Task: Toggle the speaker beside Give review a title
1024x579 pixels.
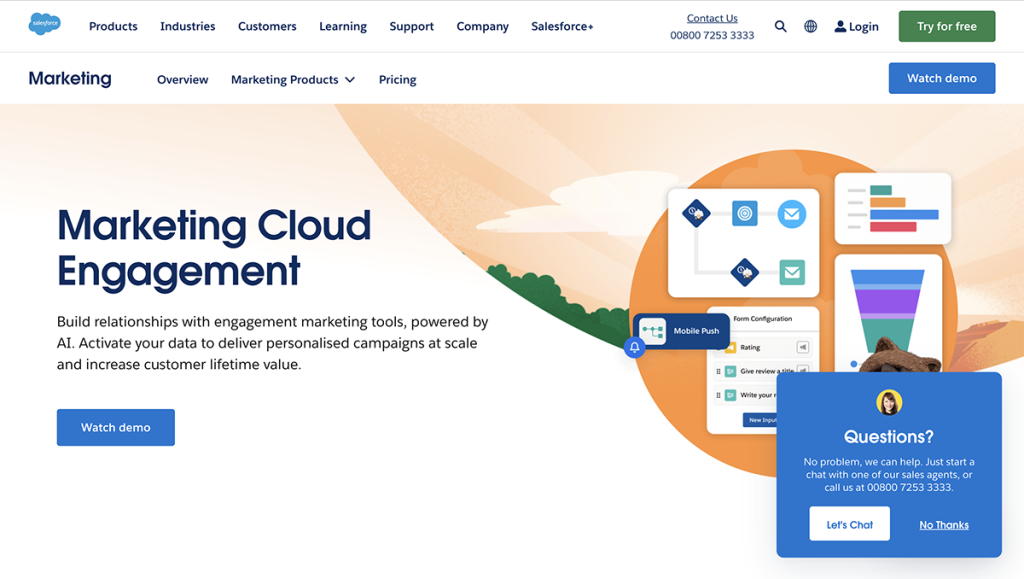Action: pyautogui.click(x=804, y=370)
